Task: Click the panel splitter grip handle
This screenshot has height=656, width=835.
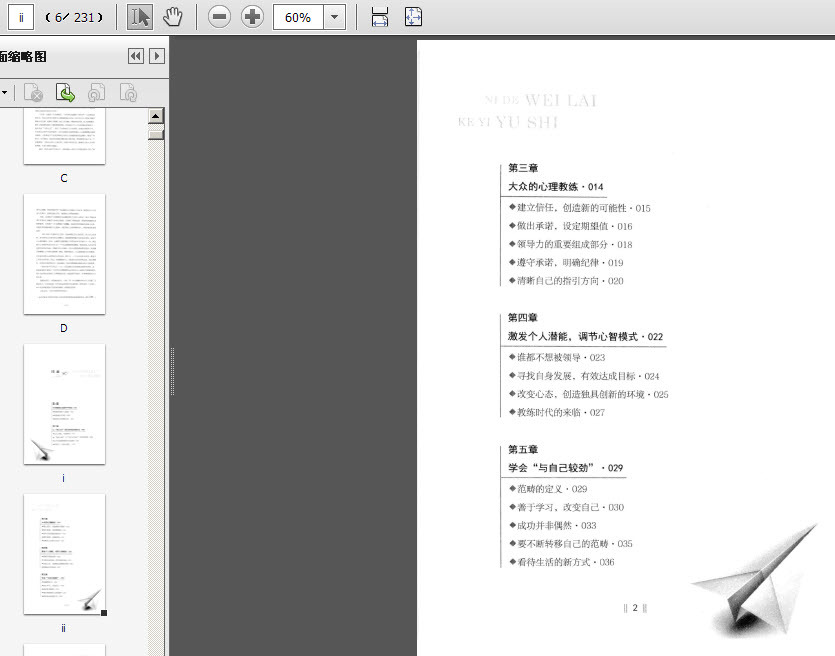Action: (x=172, y=371)
